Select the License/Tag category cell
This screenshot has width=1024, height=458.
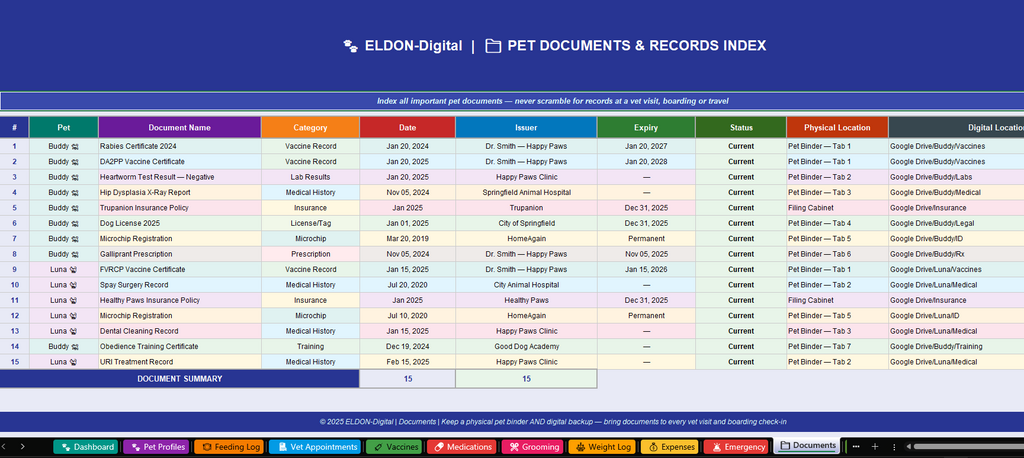point(310,223)
